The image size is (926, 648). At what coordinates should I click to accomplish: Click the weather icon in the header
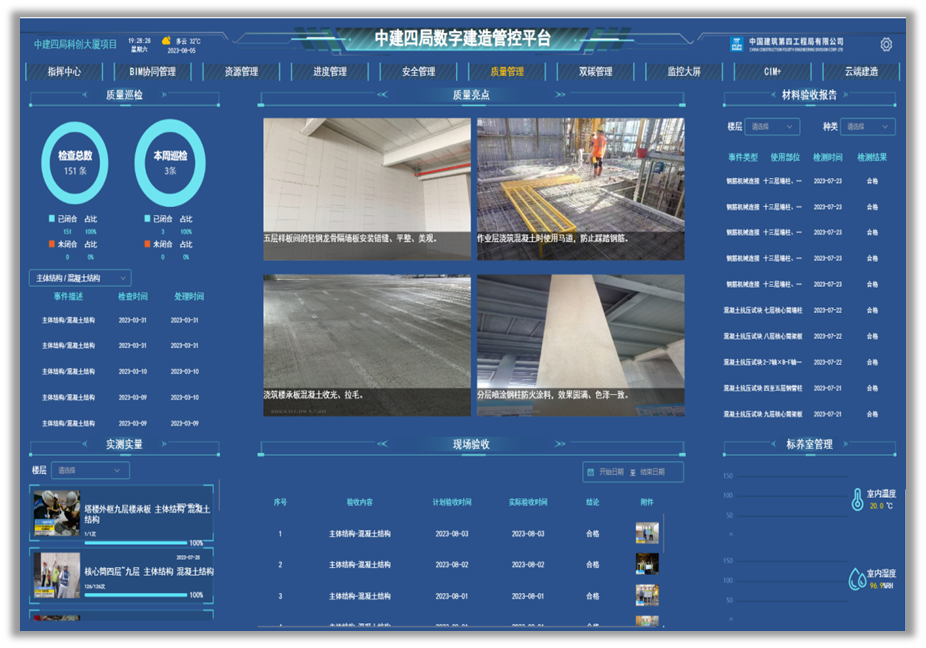click(x=165, y=41)
